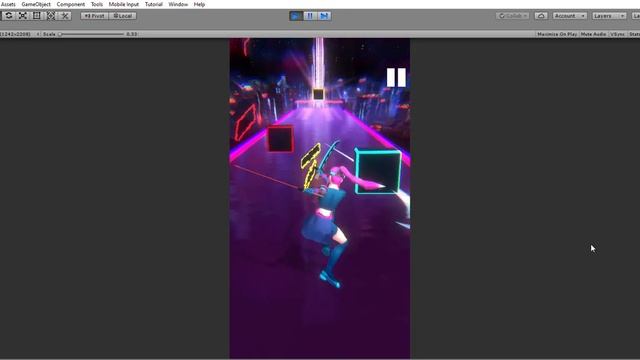Toggle Pivot/Center handle position
This screenshot has width=640, height=360.
94,16
